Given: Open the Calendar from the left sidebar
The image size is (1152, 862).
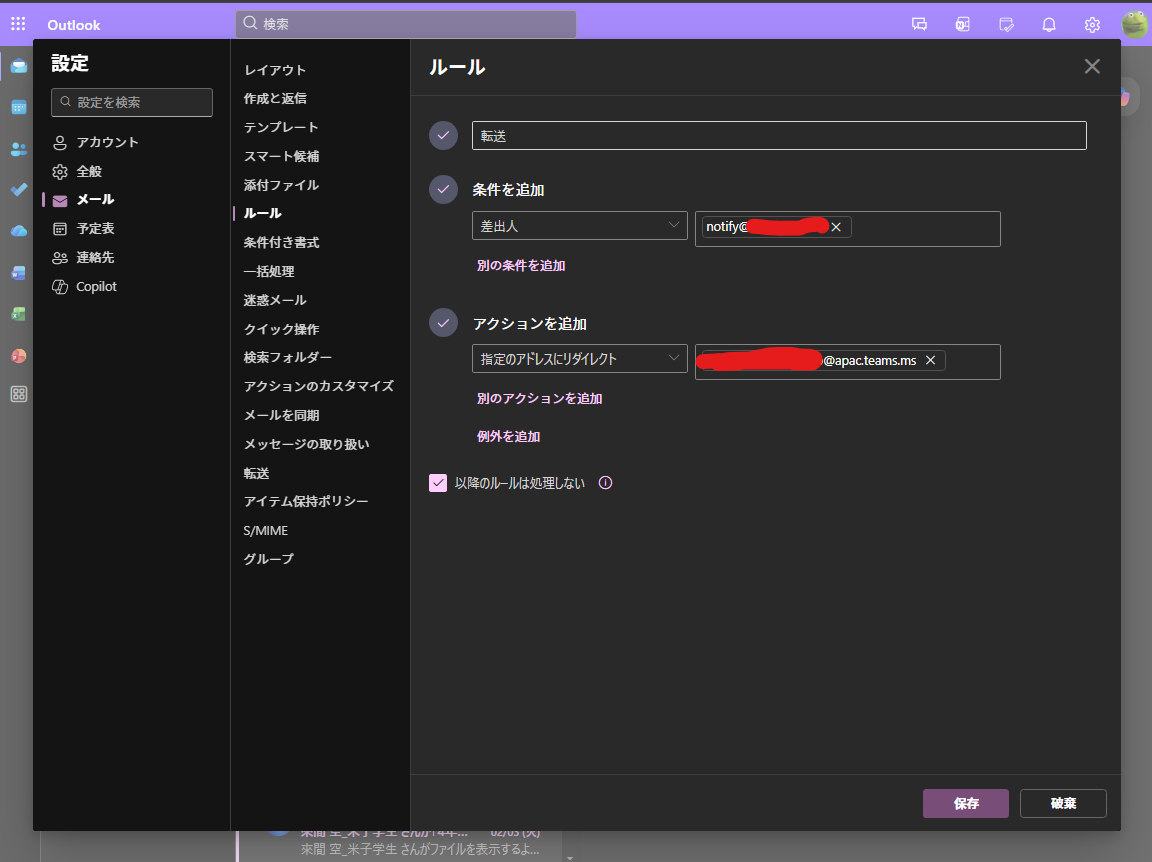Looking at the screenshot, I should coord(18,108).
